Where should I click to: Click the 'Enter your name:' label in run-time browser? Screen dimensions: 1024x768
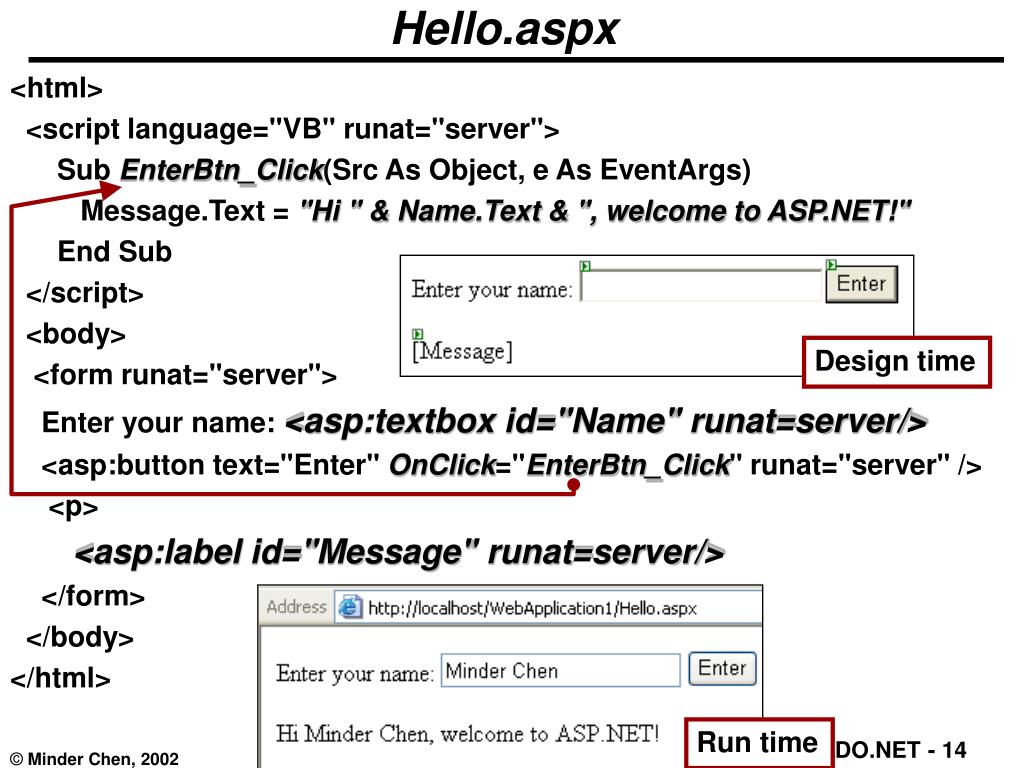355,673
